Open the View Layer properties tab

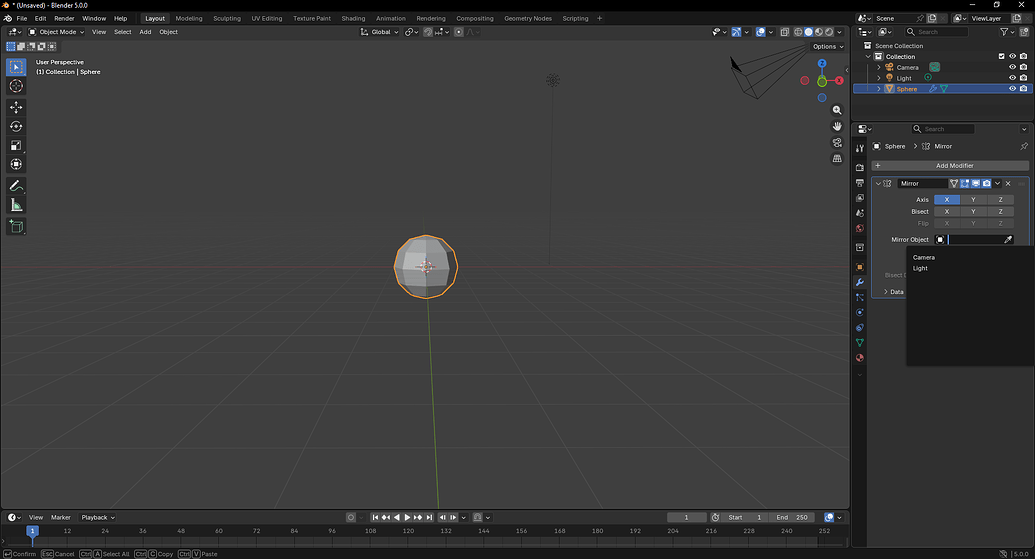[x=859, y=198]
